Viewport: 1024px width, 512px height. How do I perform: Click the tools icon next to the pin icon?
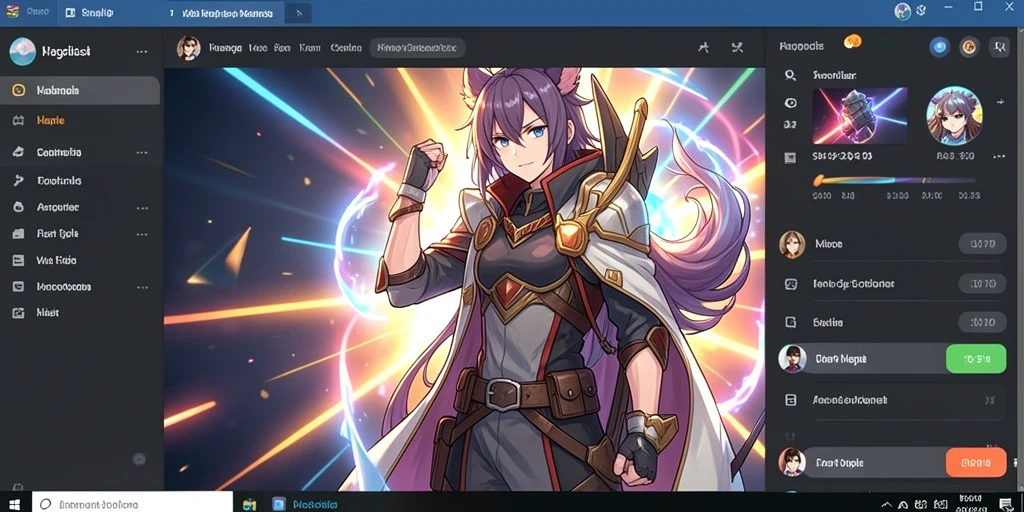pos(737,47)
